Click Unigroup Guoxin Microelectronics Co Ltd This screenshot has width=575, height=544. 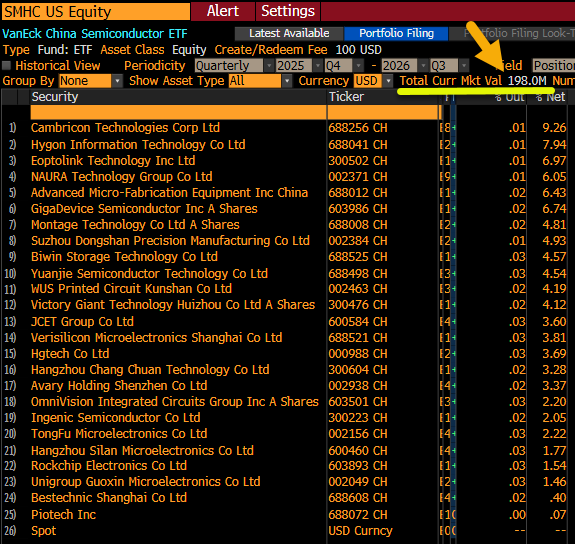pyautogui.click(x=146, y=482)
